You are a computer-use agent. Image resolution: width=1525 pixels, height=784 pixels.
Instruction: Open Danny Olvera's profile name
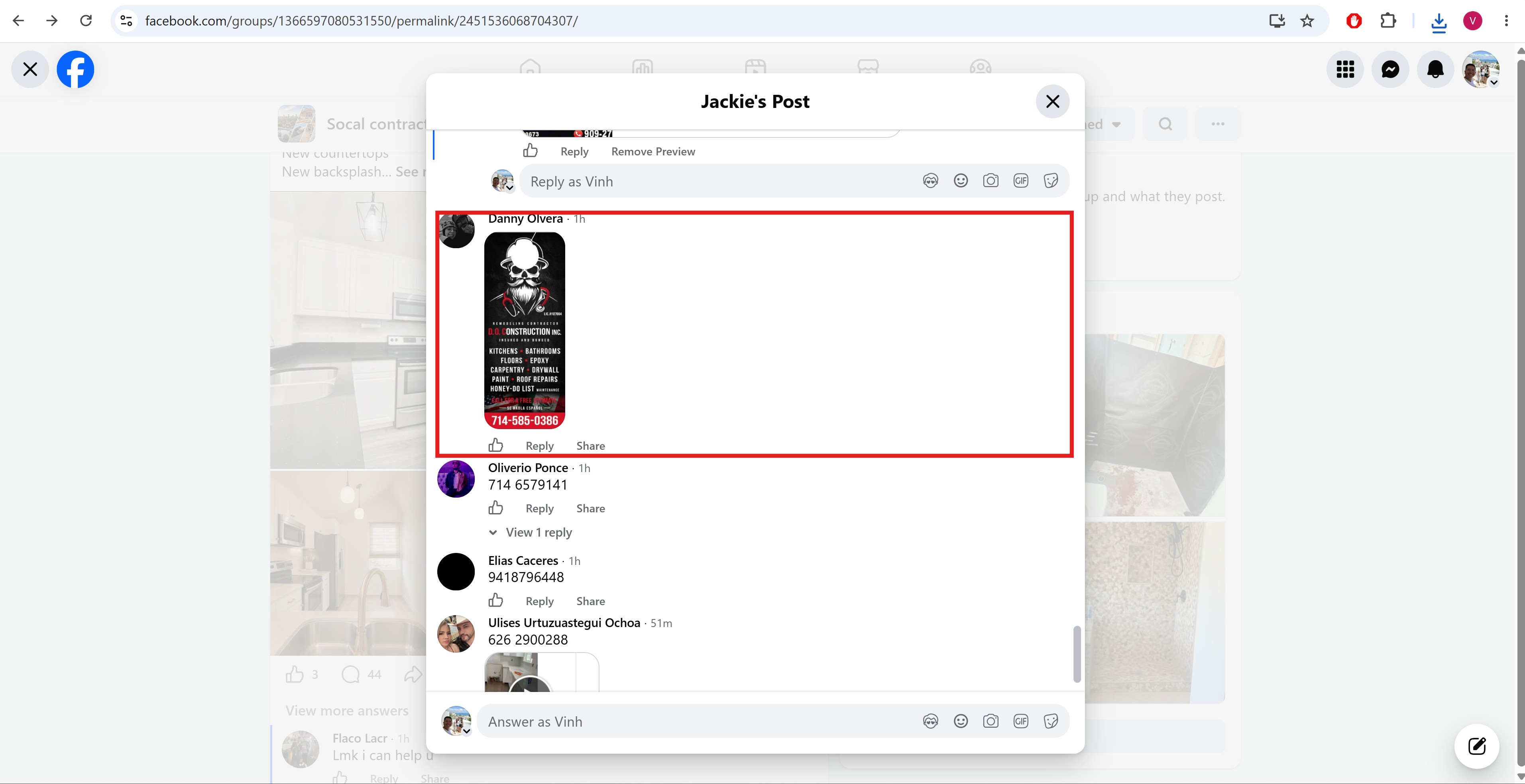pyautogui.click(x=525, y=218)
